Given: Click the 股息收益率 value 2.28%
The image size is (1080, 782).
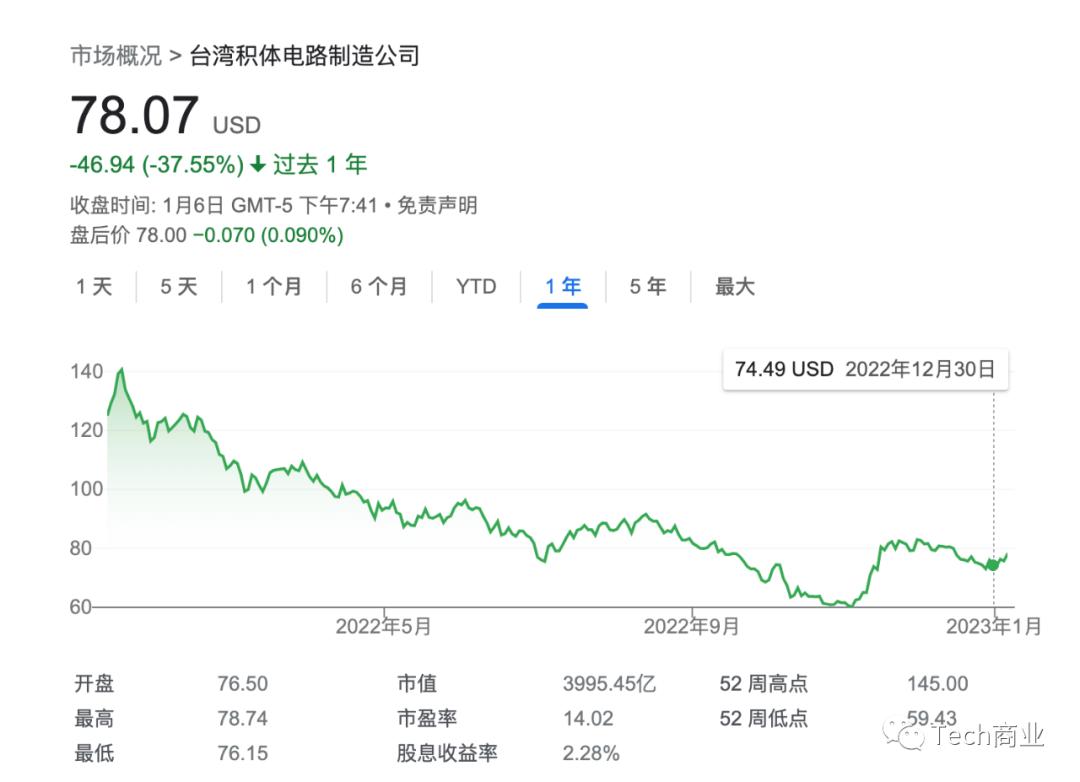Looking at the screenshot, I should point(591,753).
